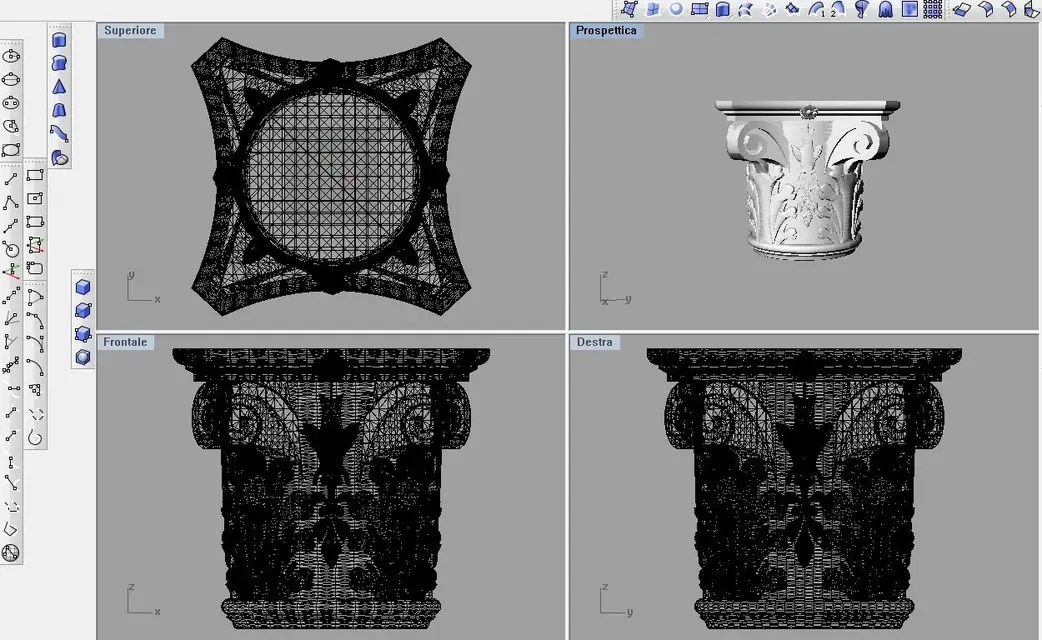Select the Pipe solid tool
Viewport: 1042px width, 640px height.
pos(59,134)
